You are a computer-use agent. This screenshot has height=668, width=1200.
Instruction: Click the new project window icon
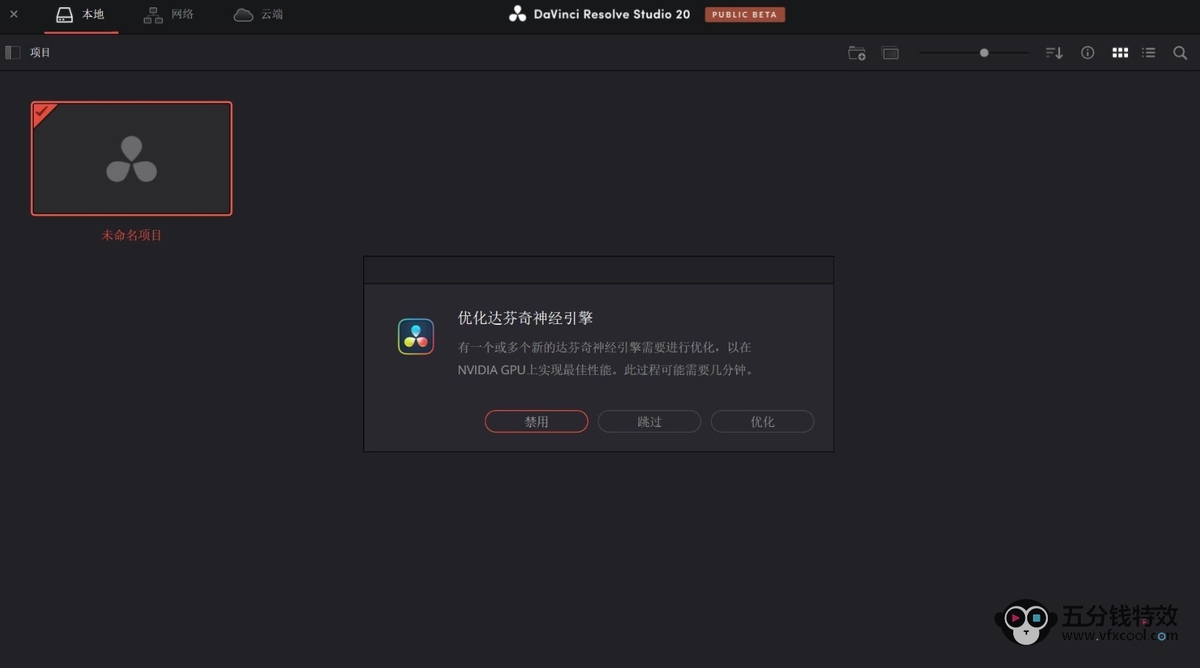pyautogui.click(x=890, y=53)
